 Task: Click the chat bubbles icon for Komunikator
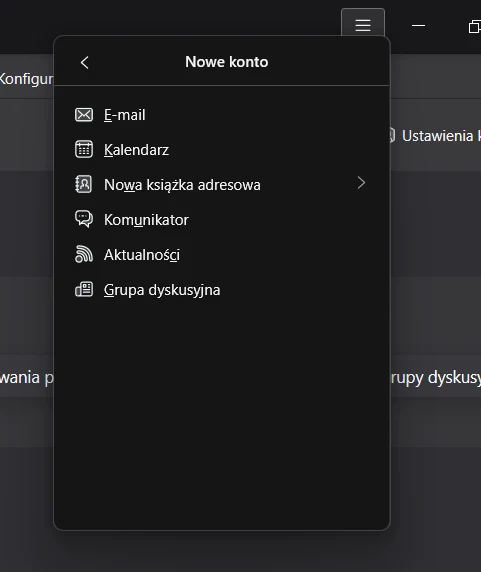pos(84,219)
